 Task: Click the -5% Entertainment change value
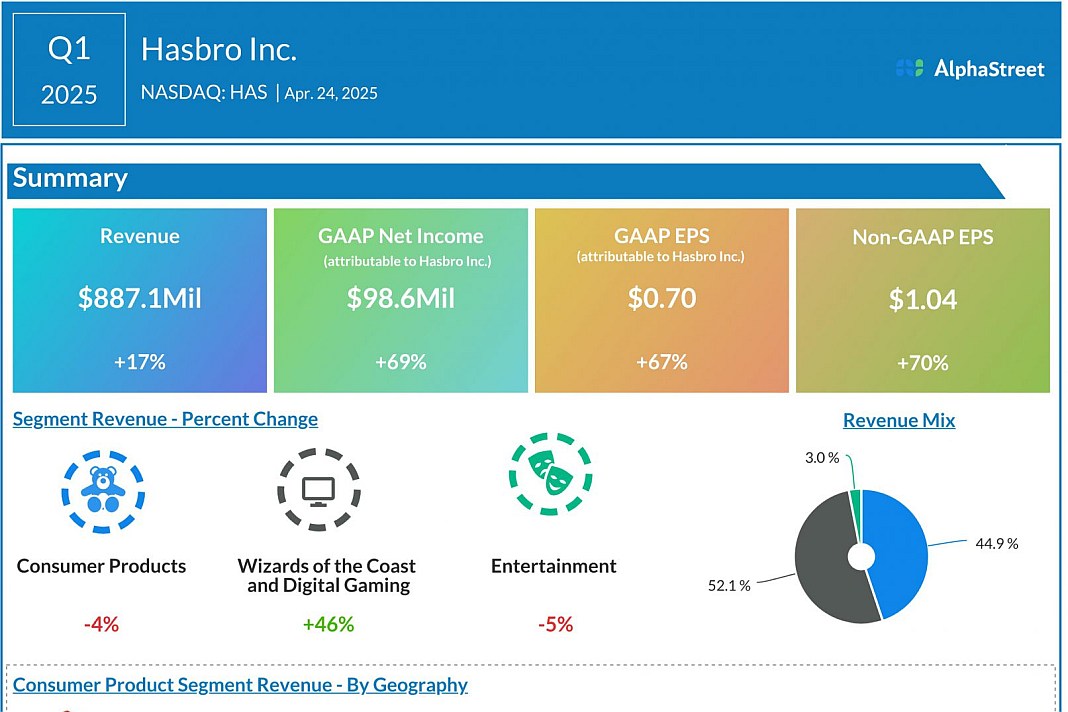pos(556,624)
